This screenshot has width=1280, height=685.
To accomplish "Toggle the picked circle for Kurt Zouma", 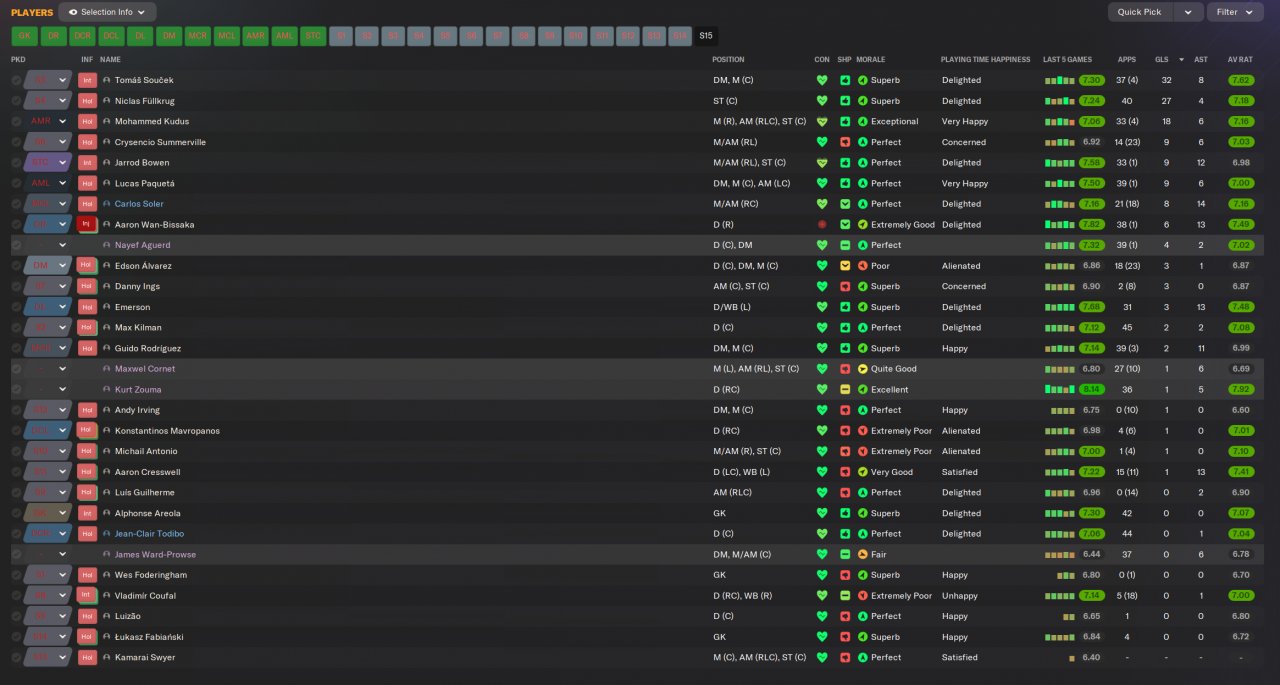I will coord(16,389).
